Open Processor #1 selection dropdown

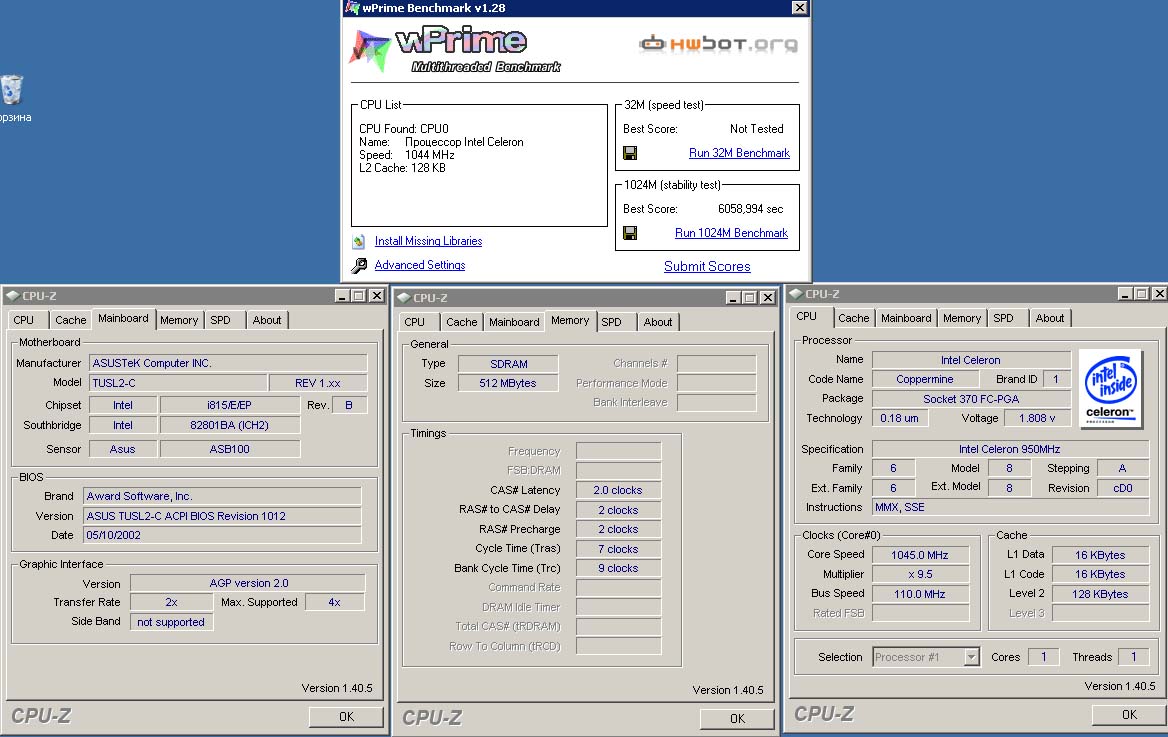971,657
